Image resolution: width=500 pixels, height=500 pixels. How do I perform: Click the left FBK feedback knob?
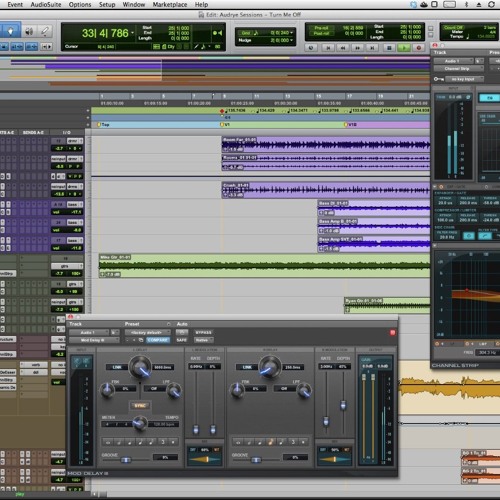[x=107, y=390]
